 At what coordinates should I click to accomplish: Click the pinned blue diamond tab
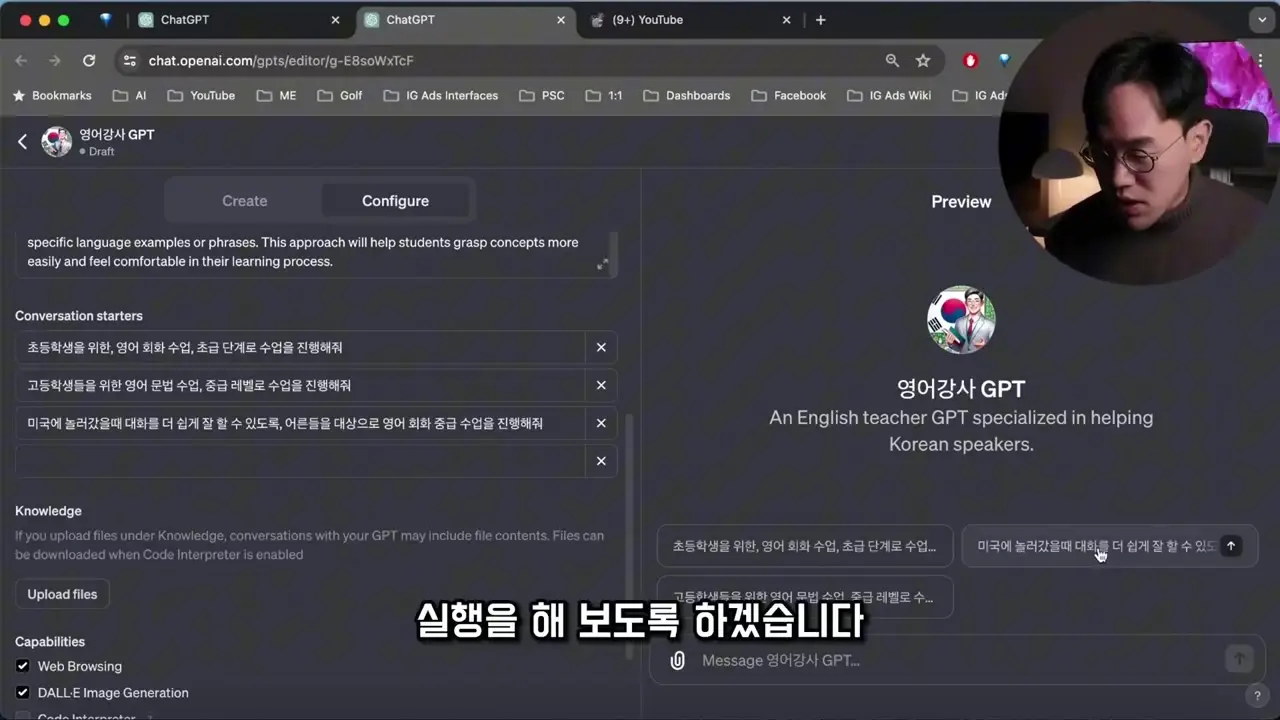(x=105, y=20)
